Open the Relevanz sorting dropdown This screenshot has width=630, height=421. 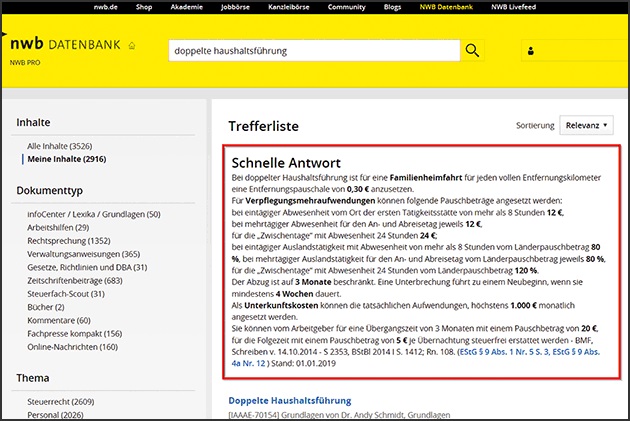[586, 125]
